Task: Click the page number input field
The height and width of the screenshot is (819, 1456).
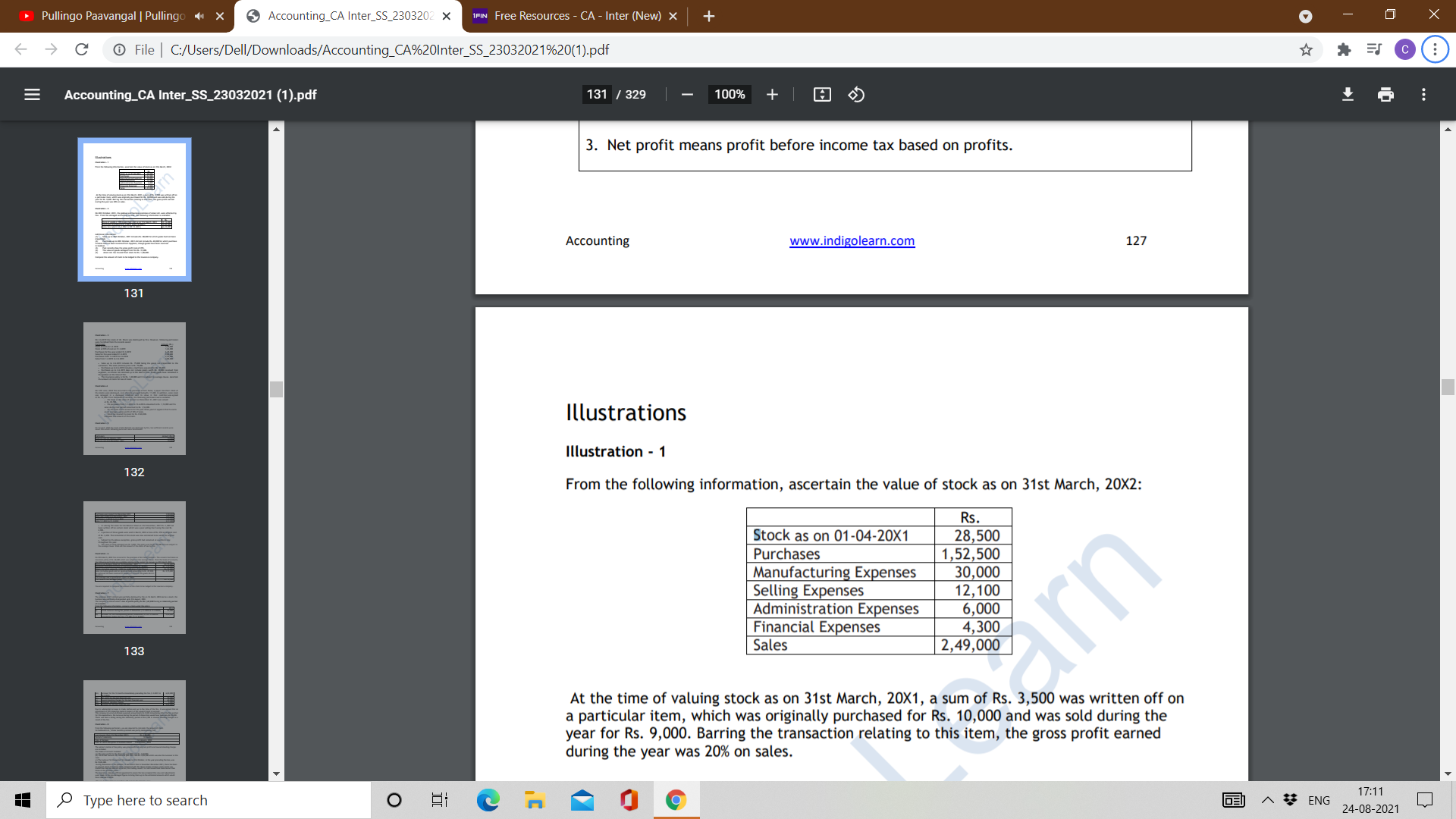Action: tap(597, 95)
